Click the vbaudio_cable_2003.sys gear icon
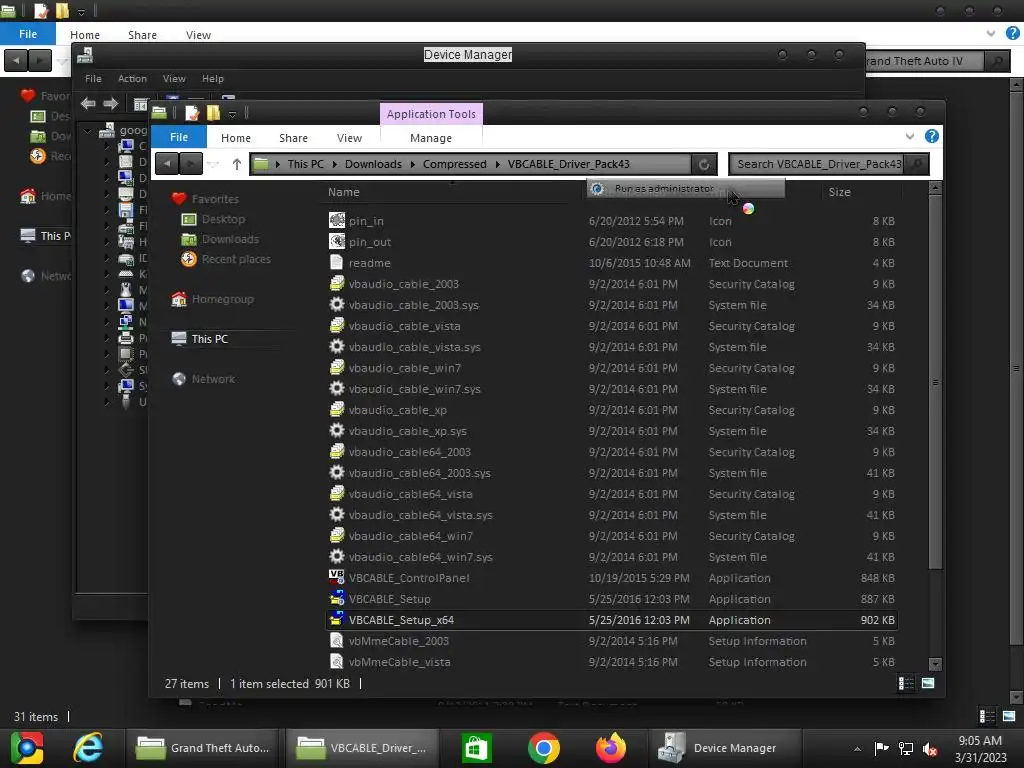The width and height of the screenshot is (1024, 768). coord(336,304)
